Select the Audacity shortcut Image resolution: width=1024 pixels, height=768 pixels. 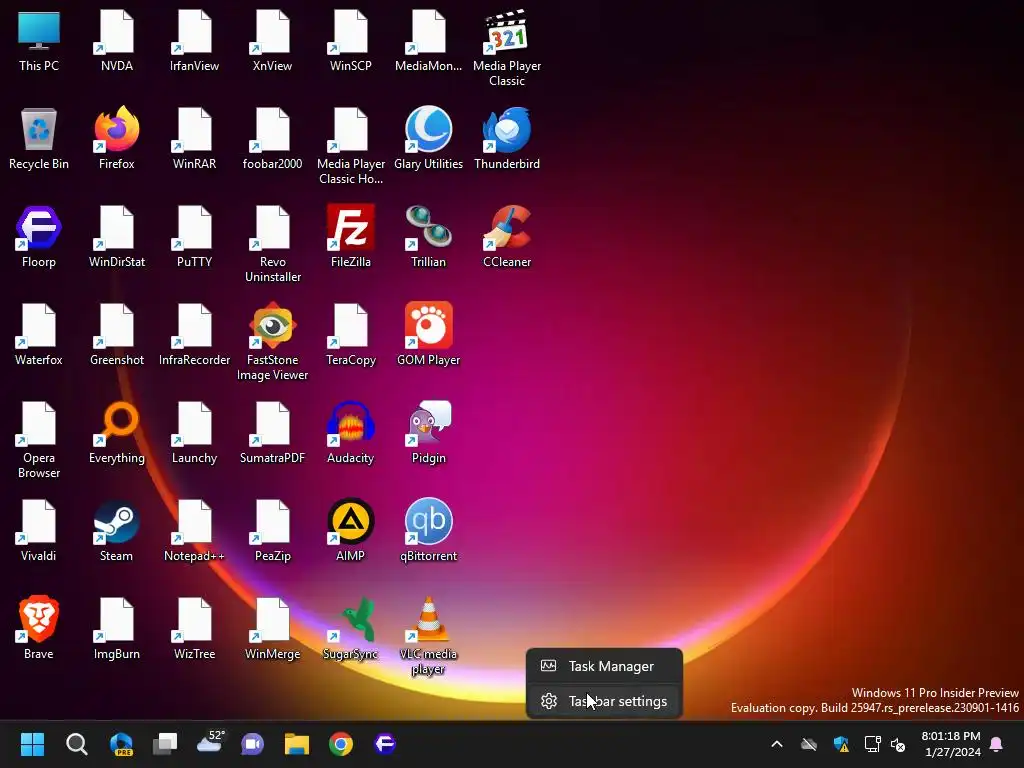pos(351,432)
